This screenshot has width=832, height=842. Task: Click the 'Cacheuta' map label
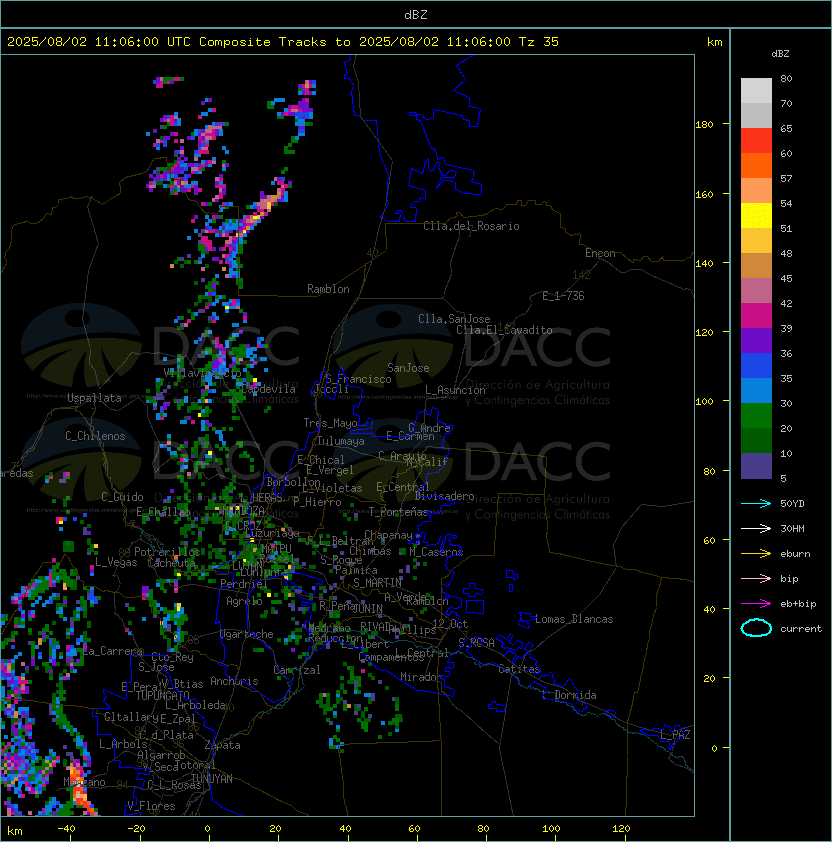(x=171, y=563)
